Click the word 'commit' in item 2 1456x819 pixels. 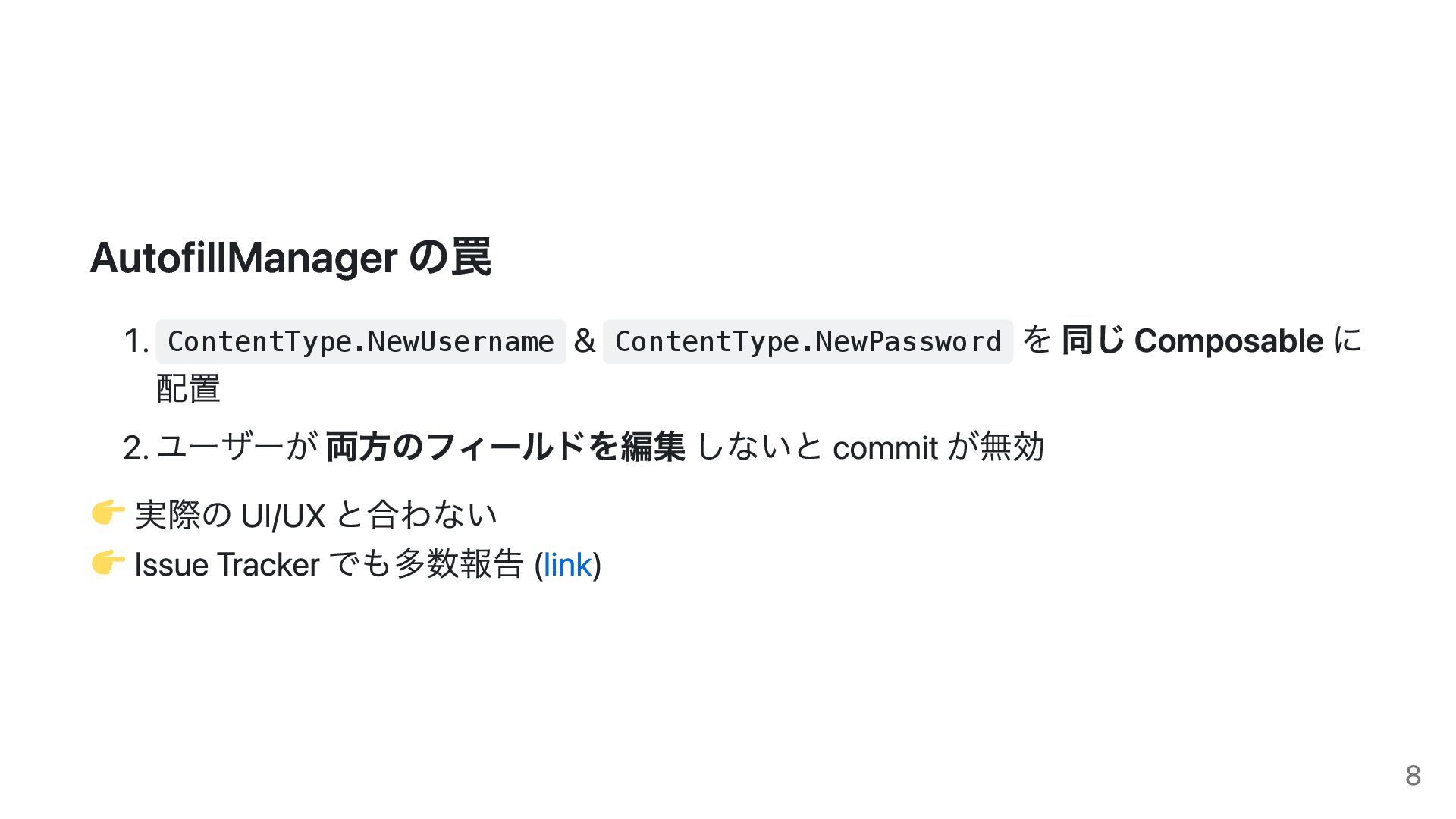click(885, 448)
